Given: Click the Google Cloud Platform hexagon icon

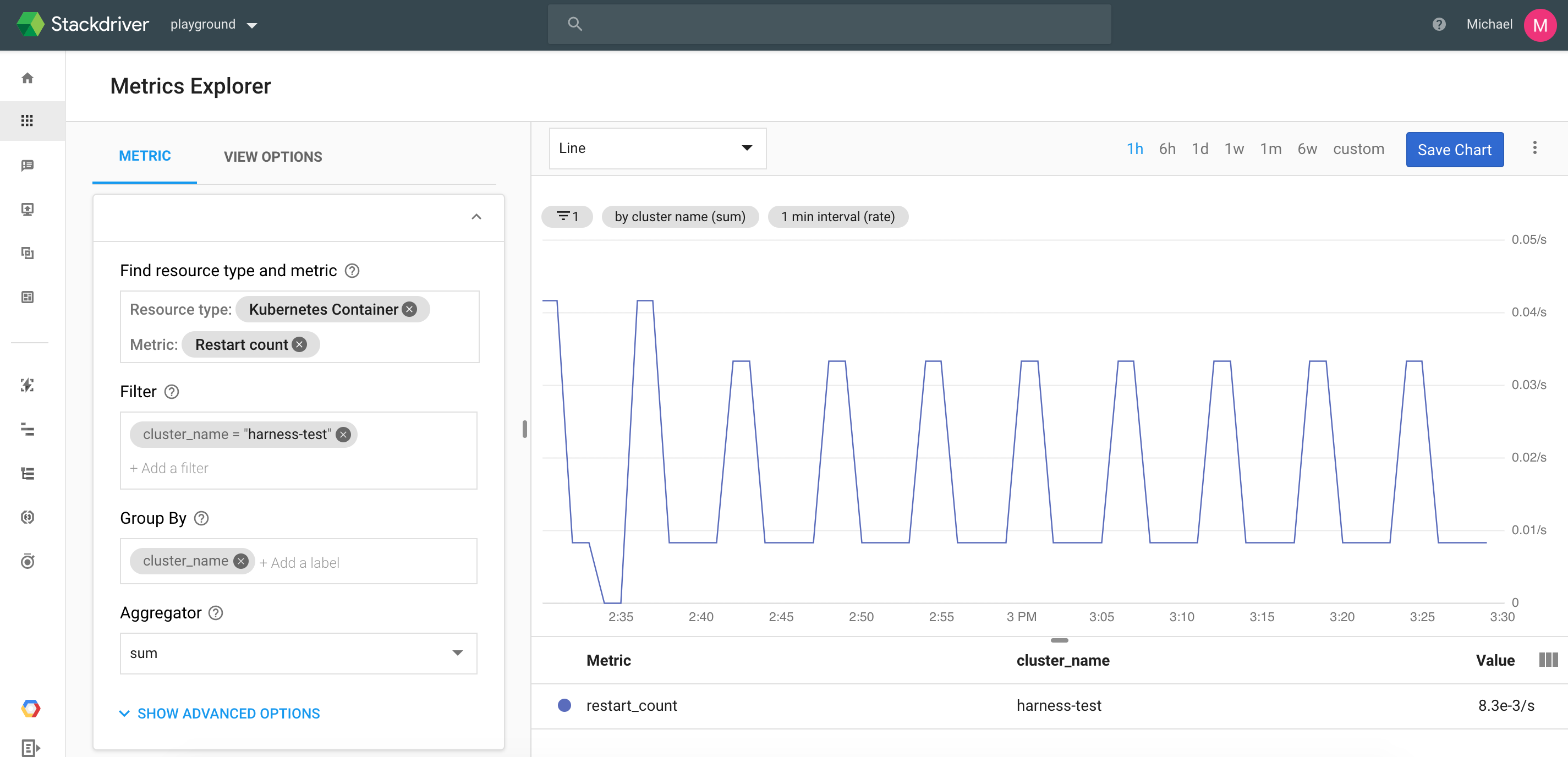Looking at the screenshot, I should (x=30, y=709).
